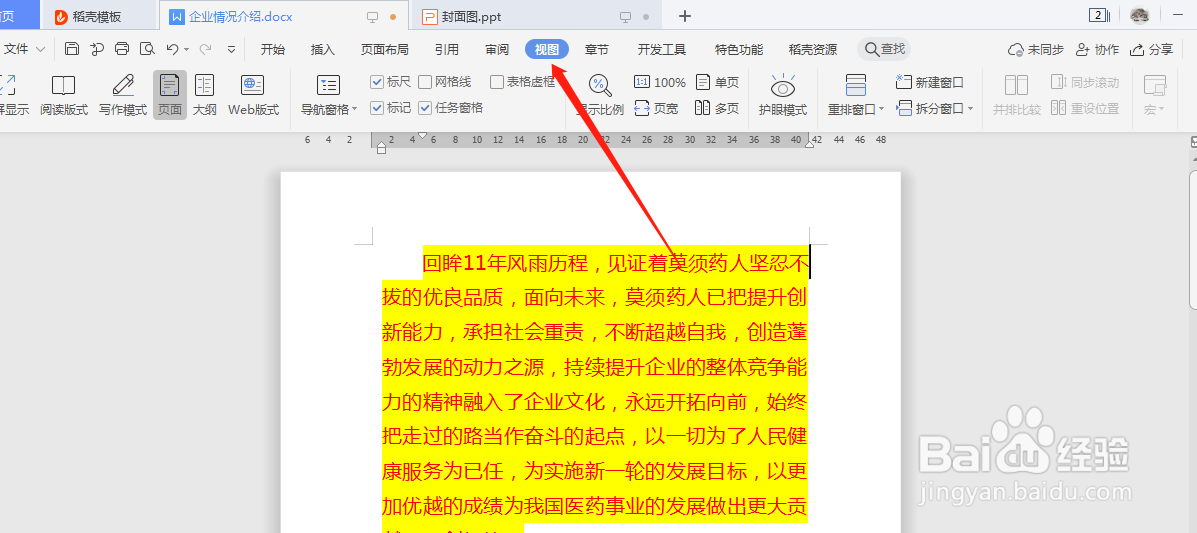The image size is (1197, 533).
Task: Open the 显示比例 zoom dialog
Action: click(600, 95)
